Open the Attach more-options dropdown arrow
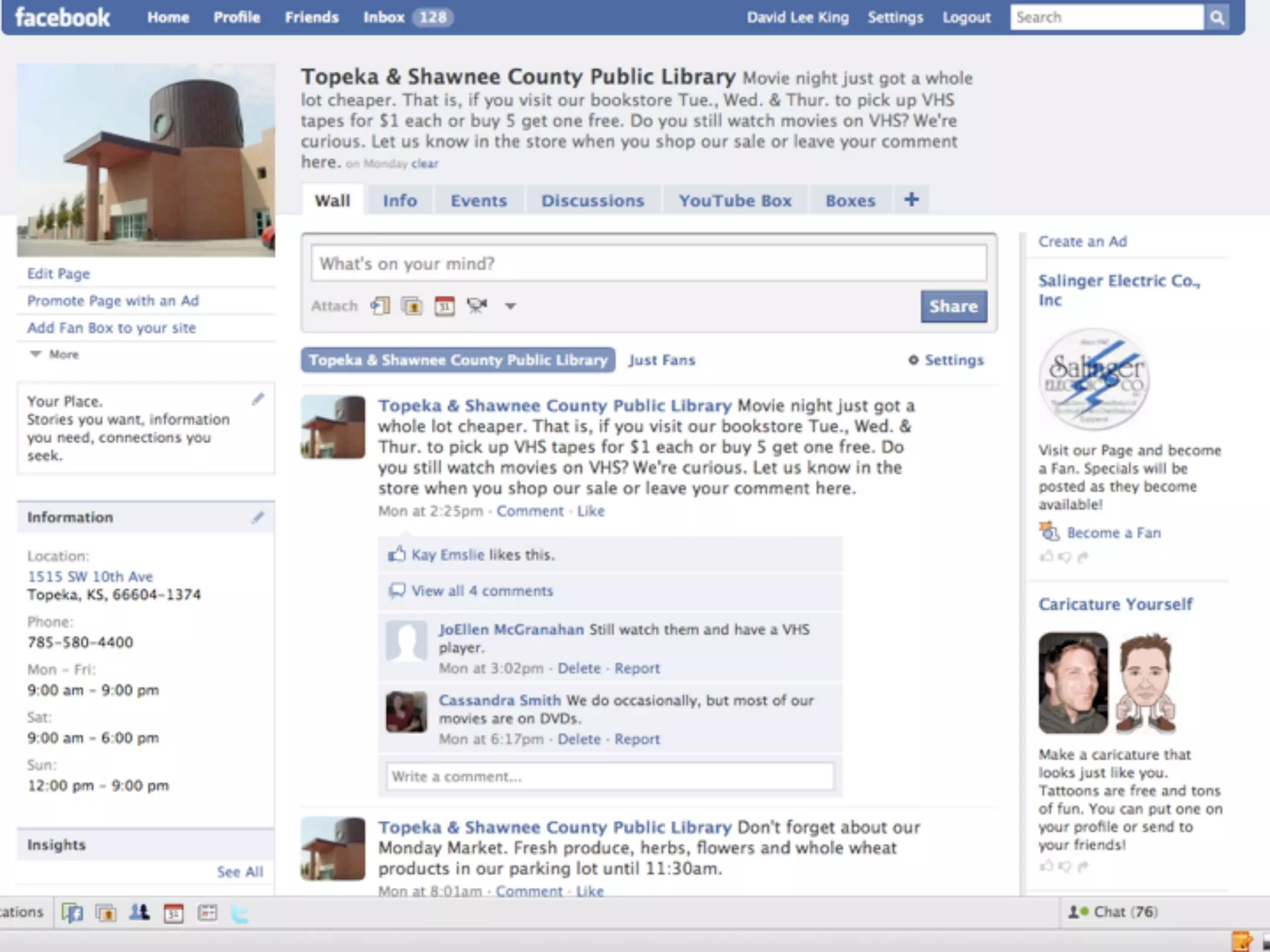 tap(510, 306)
